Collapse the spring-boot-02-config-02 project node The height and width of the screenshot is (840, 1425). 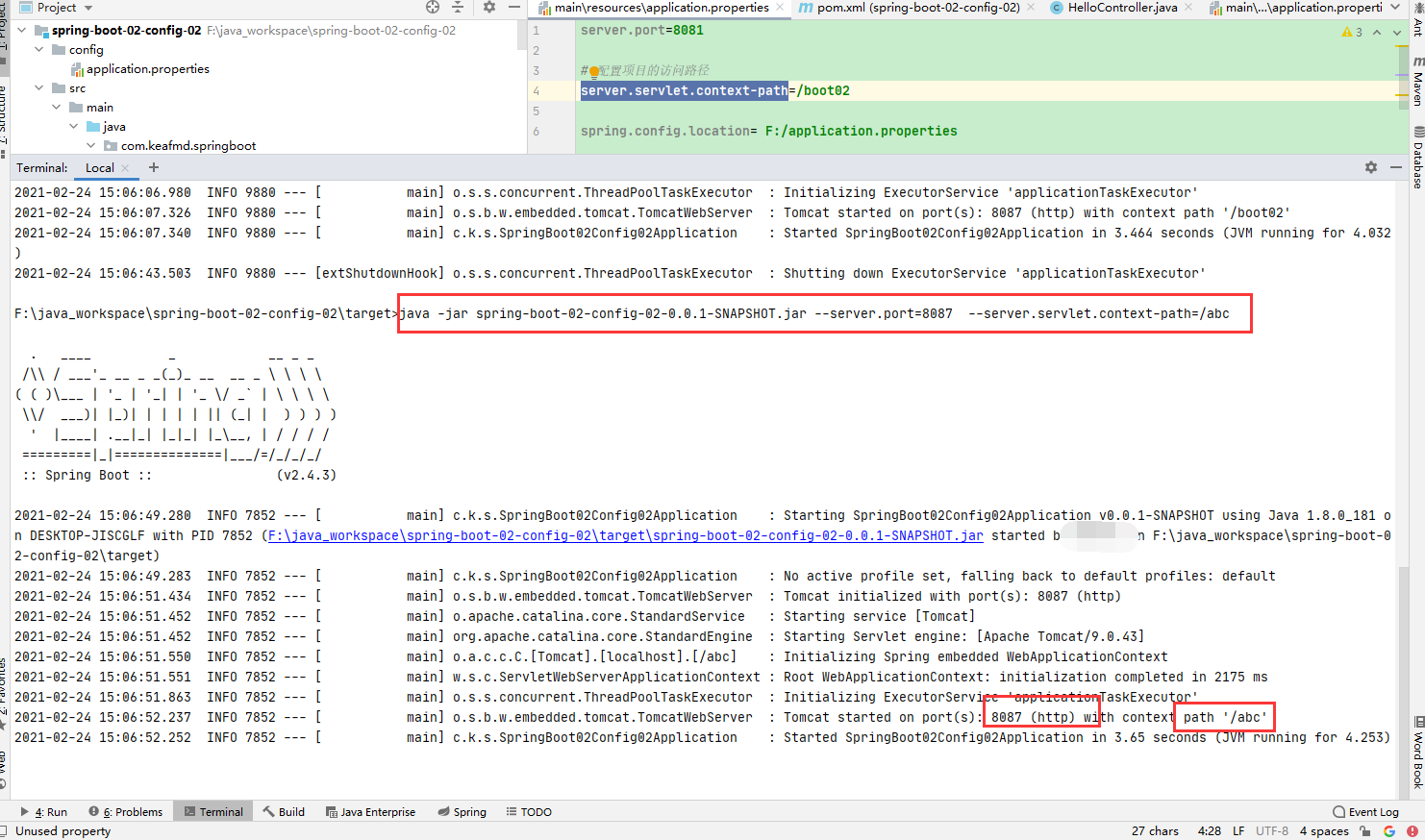point(21,30)
